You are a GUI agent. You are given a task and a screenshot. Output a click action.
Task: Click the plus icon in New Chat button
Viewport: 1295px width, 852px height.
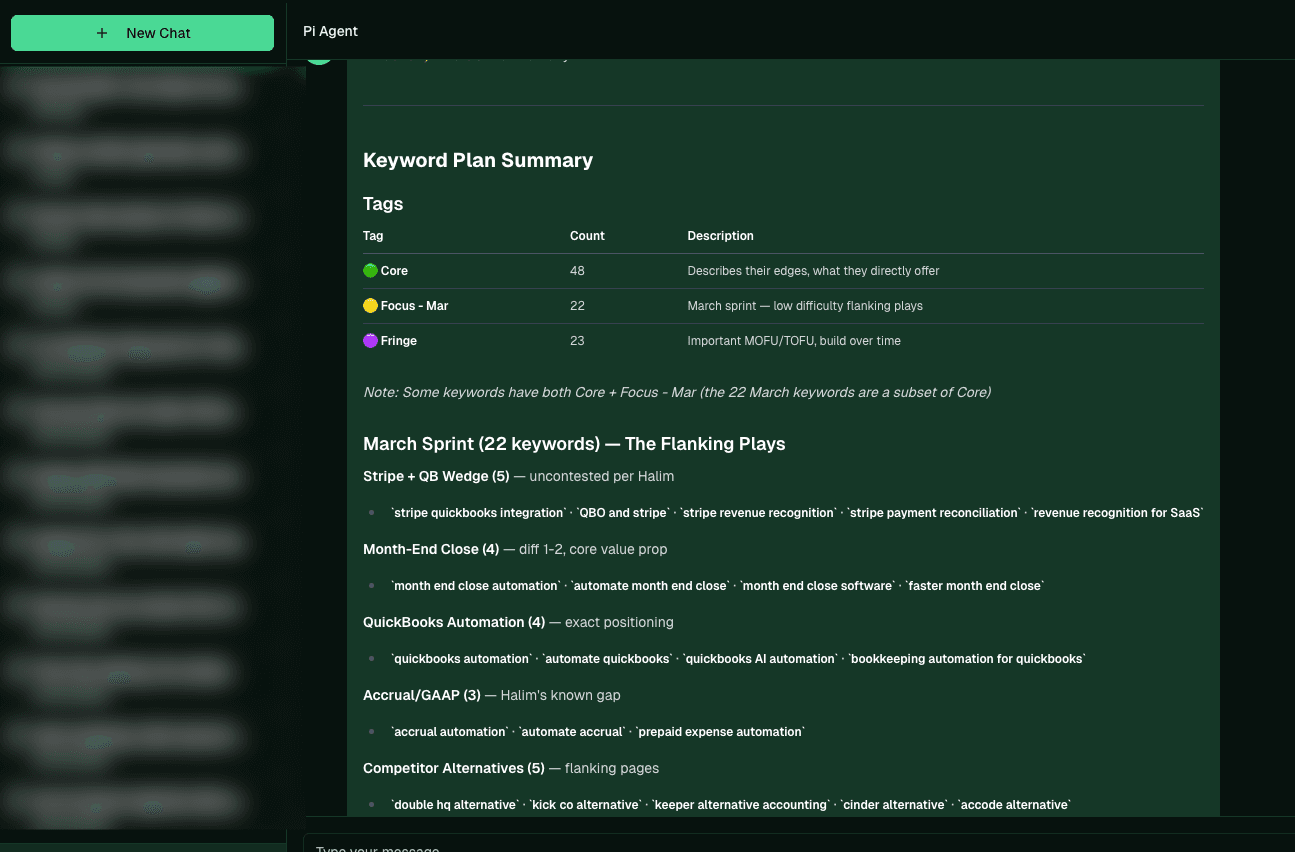point(102,33)
